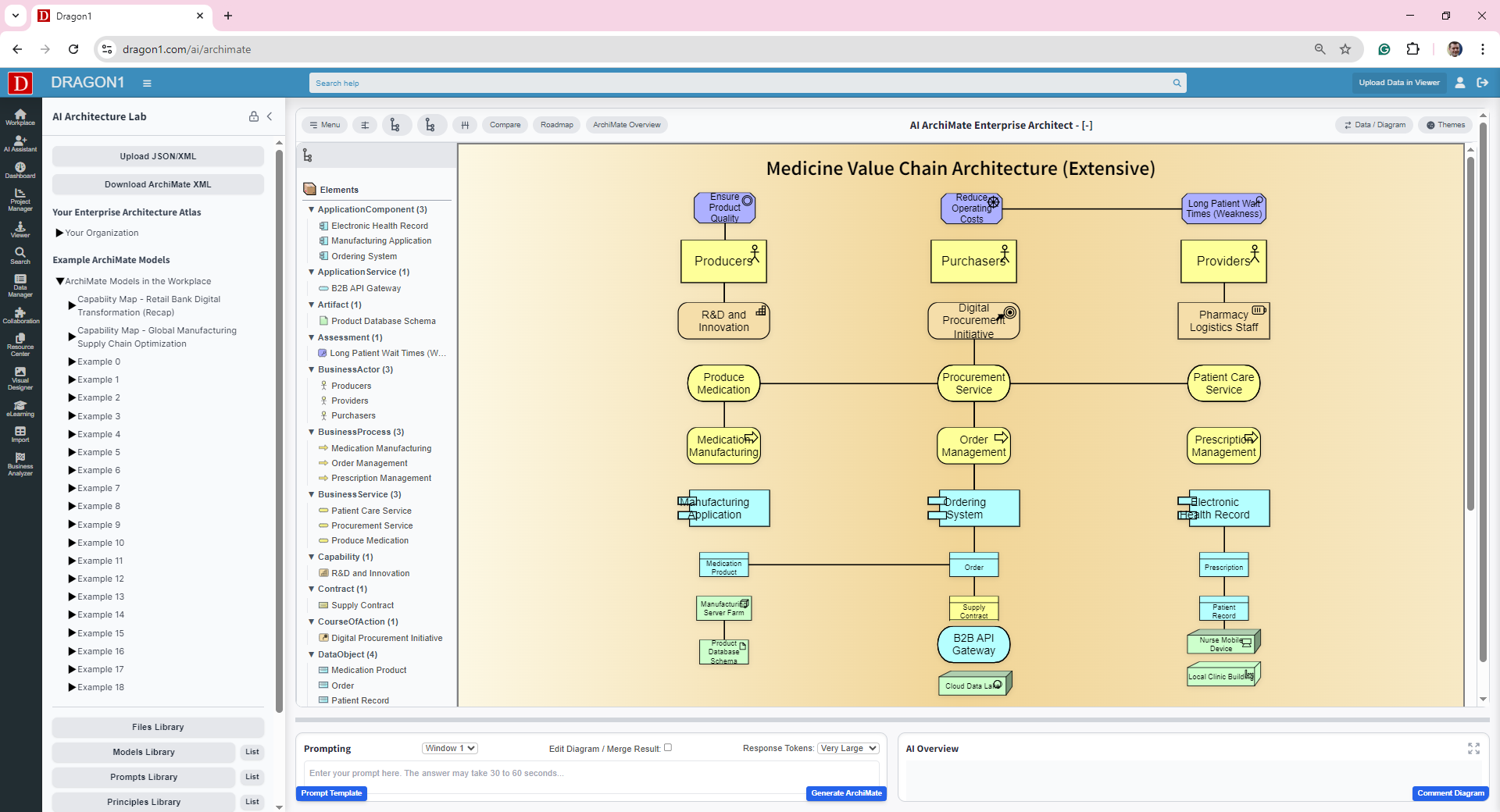The image size is (1500, 812).
Task: Open the AI Assistant sidebar icon
Action: pyautogui.click(x=20, y=143)
